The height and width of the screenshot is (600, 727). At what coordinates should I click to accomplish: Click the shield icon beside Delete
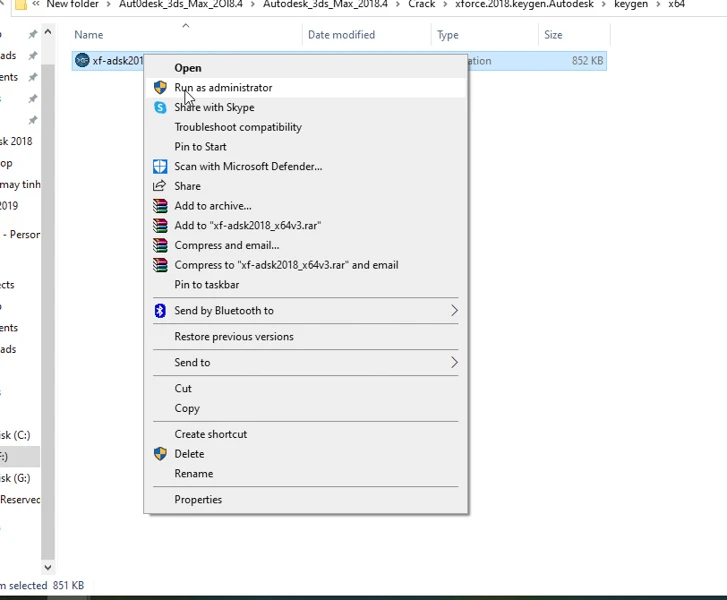160,453
